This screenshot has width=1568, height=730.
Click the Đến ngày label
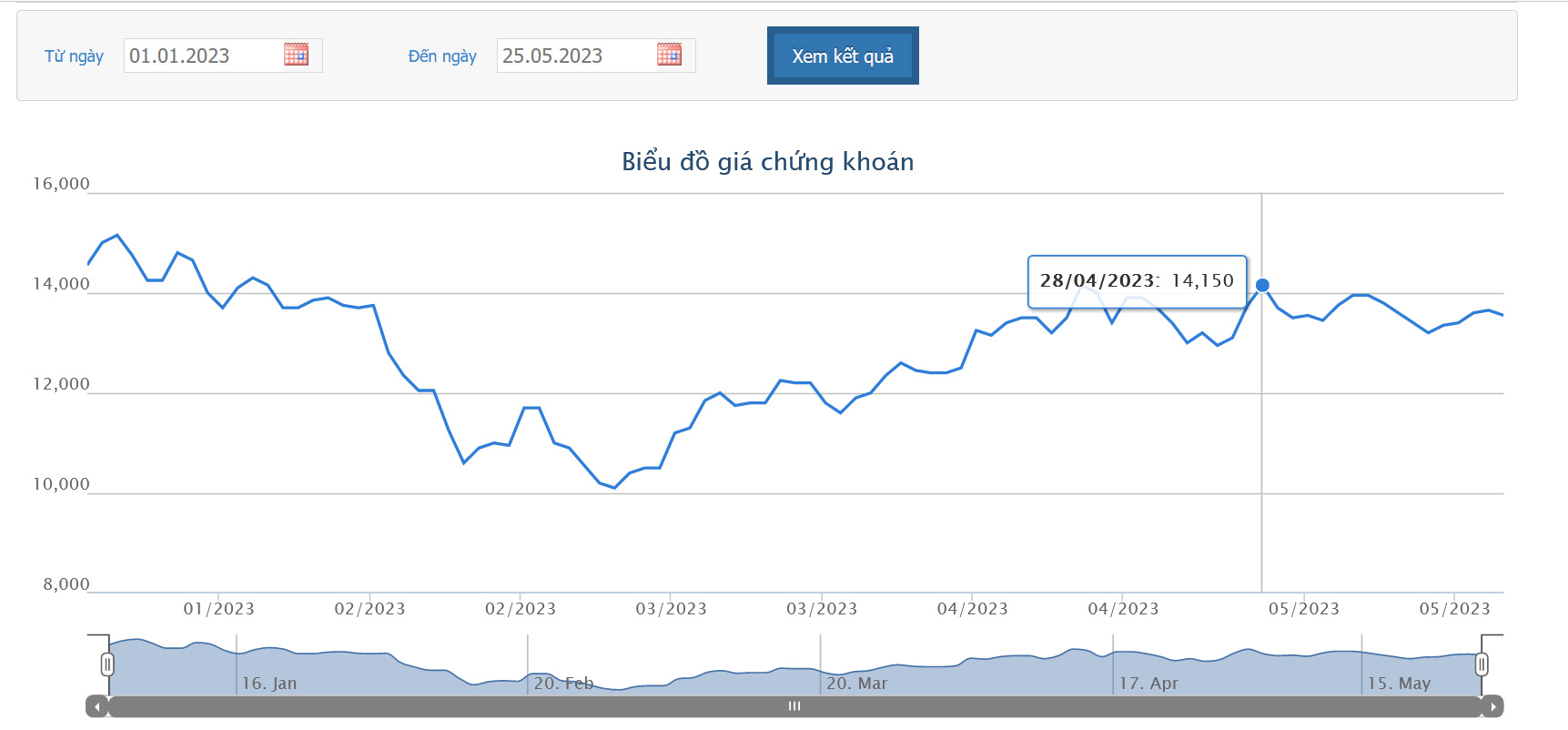442,56
